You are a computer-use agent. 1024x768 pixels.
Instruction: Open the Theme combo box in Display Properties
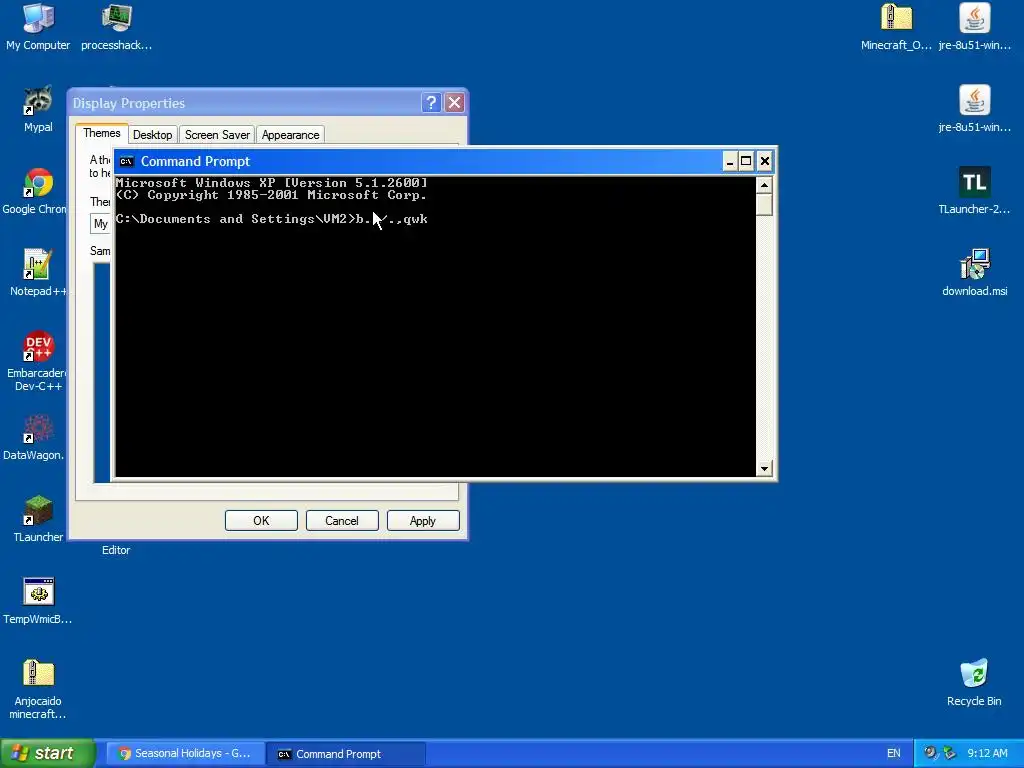101,224
